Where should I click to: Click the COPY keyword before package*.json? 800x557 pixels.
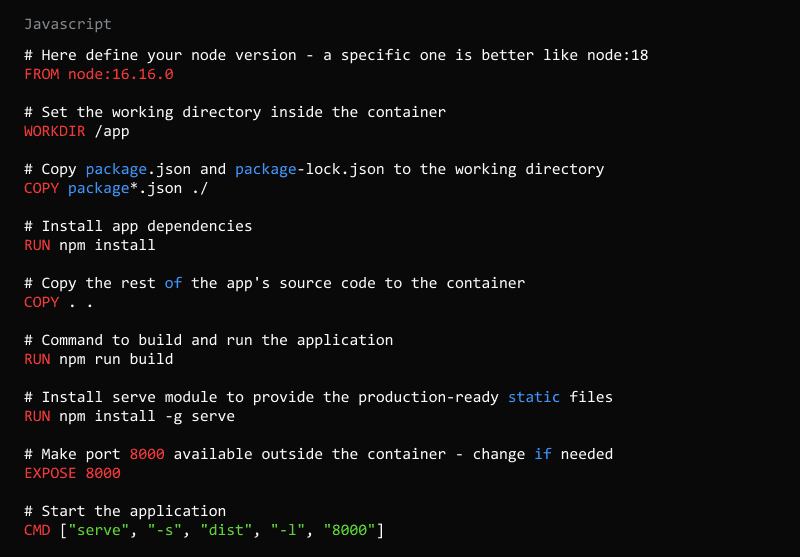point(42,188)
